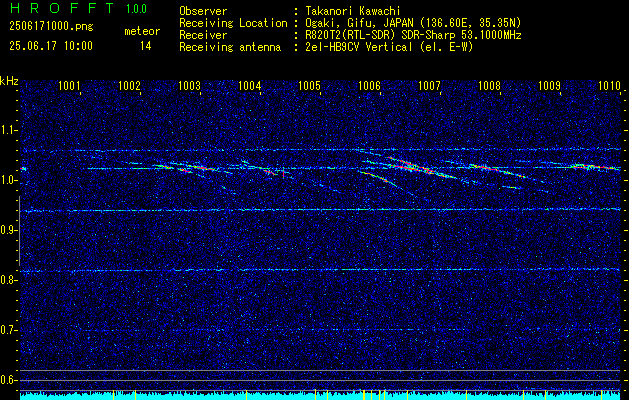Click the 0.9 frequency axis label
The height and width of the screenshot is (400, 629).
click(8, 230)
